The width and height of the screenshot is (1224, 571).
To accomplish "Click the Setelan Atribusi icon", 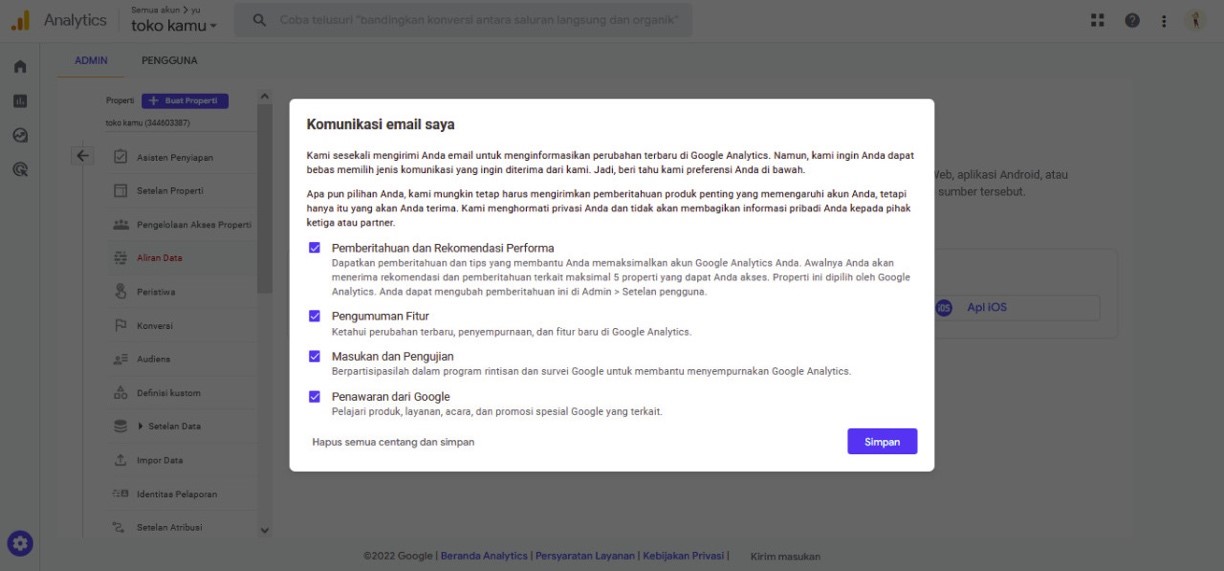I will pyautogui.click(x=120, y=527).
